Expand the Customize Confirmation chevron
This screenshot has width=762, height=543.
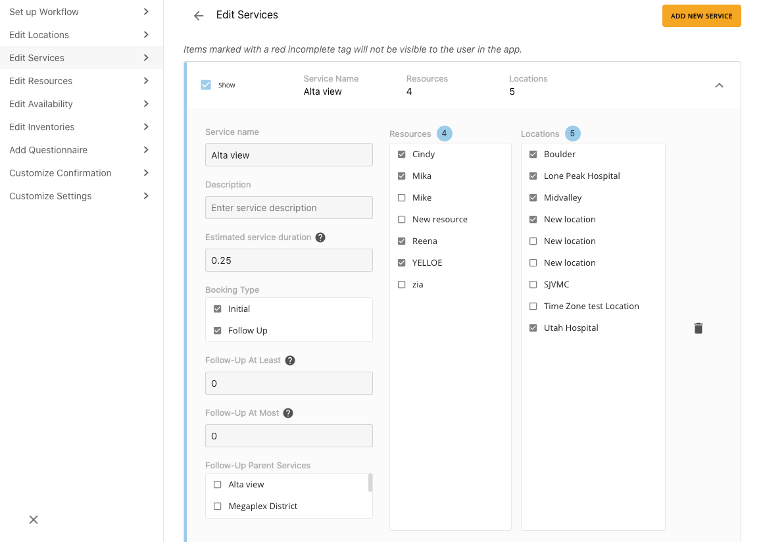pos(146,173)
